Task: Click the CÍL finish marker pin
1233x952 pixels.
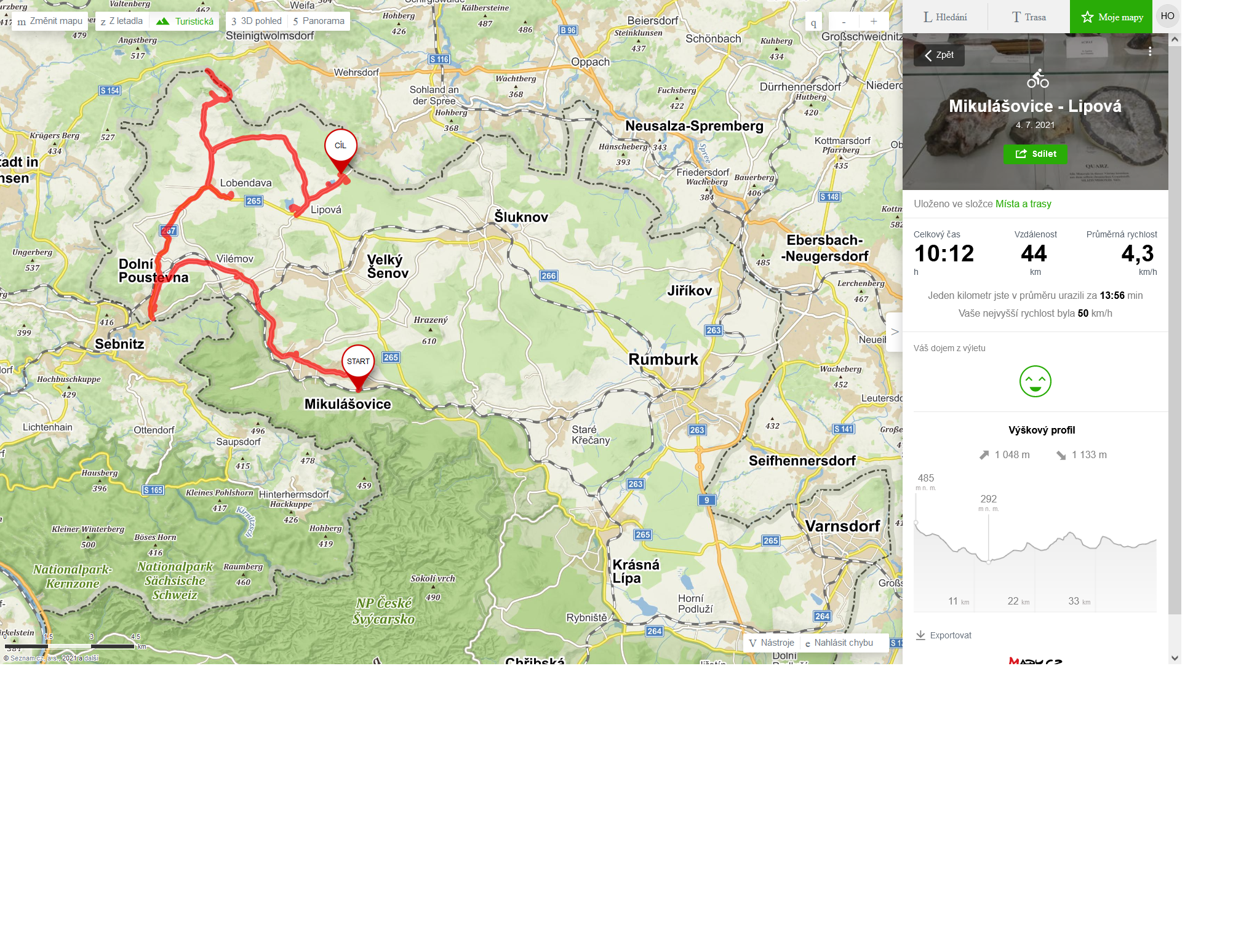Action: (341, 151)
